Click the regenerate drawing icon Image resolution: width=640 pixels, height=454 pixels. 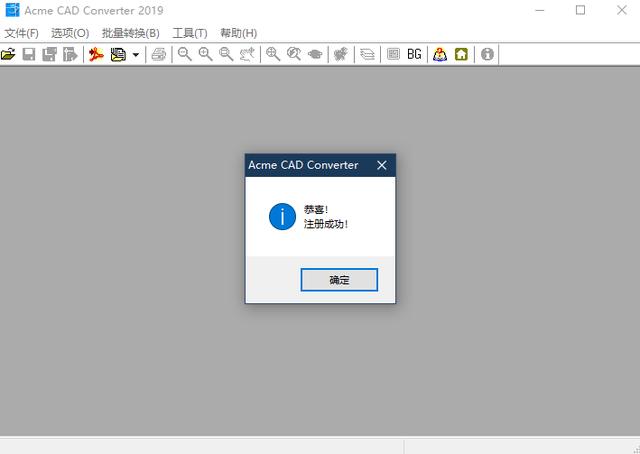point(341,54)
